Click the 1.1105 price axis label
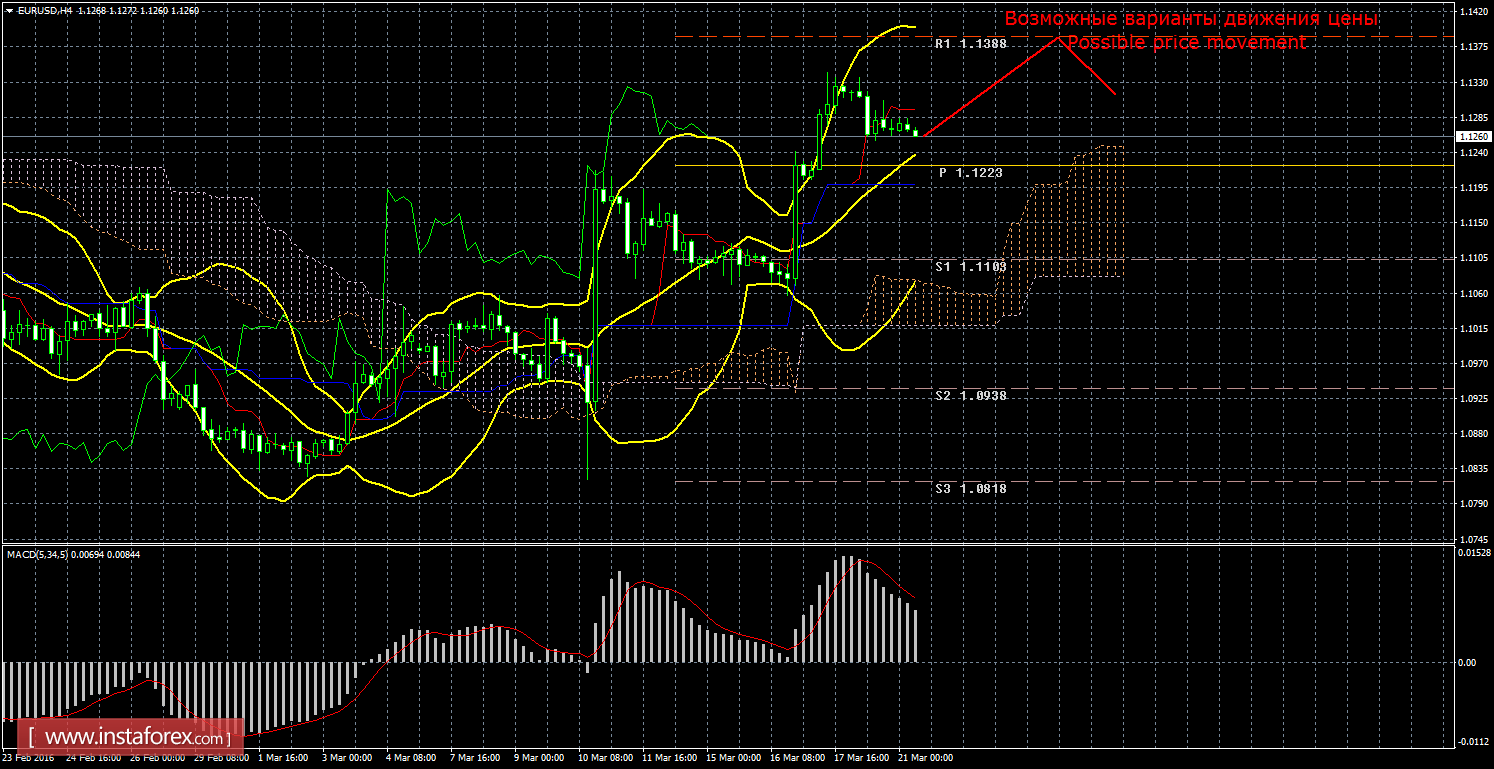 [1473, 258]
